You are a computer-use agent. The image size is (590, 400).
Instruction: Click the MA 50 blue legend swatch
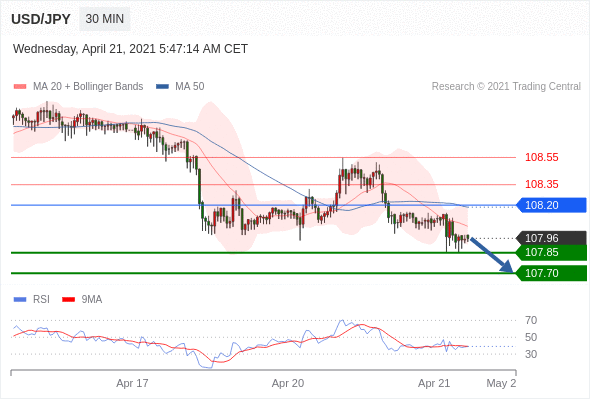(x=162, y=87)
